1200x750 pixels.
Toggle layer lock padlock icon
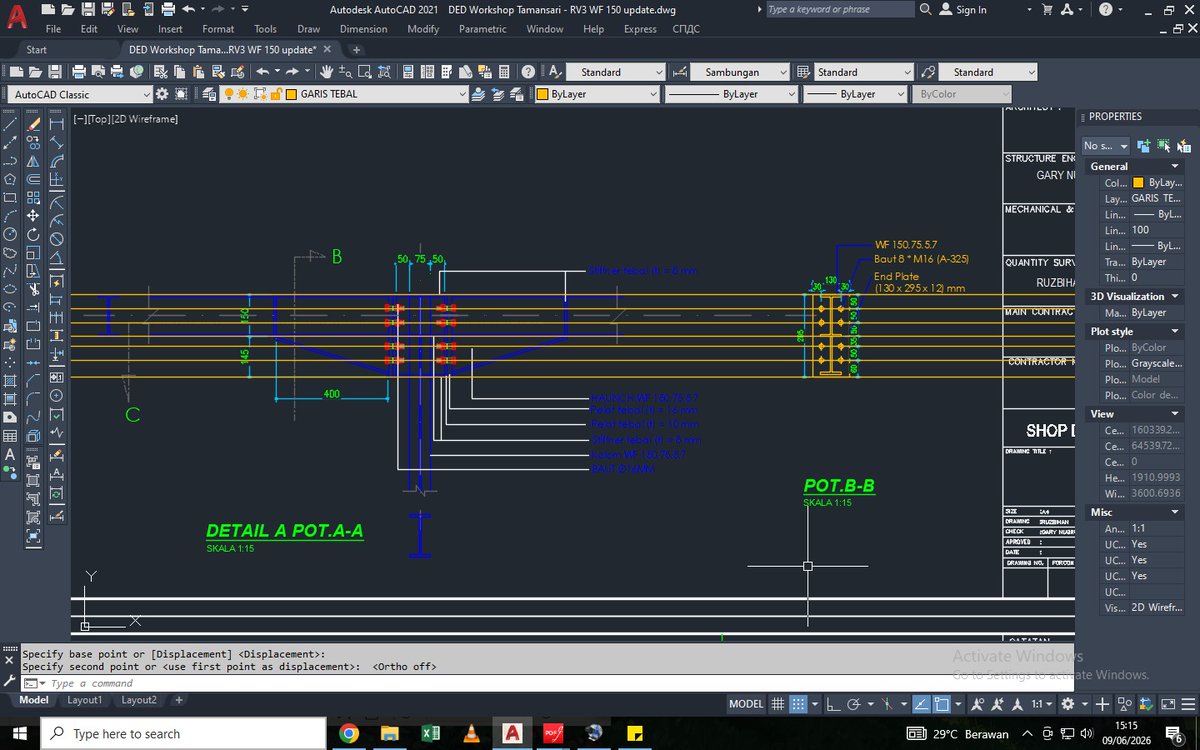pos(275,94)
